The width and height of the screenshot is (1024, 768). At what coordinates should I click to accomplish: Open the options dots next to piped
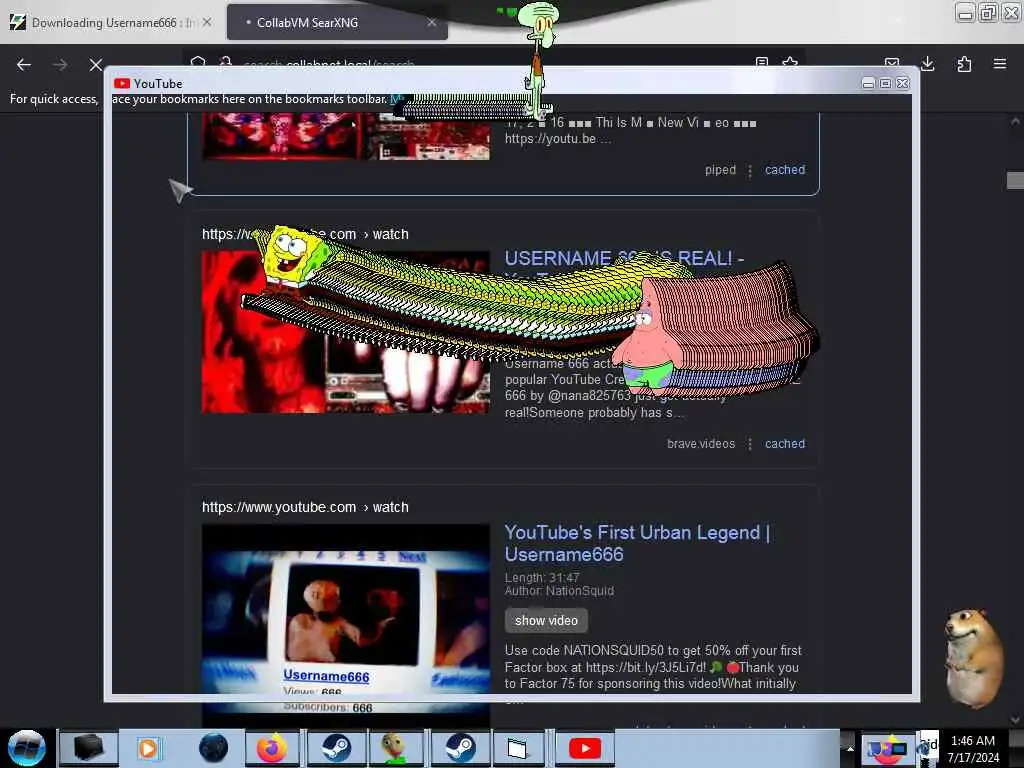(750, 170)
